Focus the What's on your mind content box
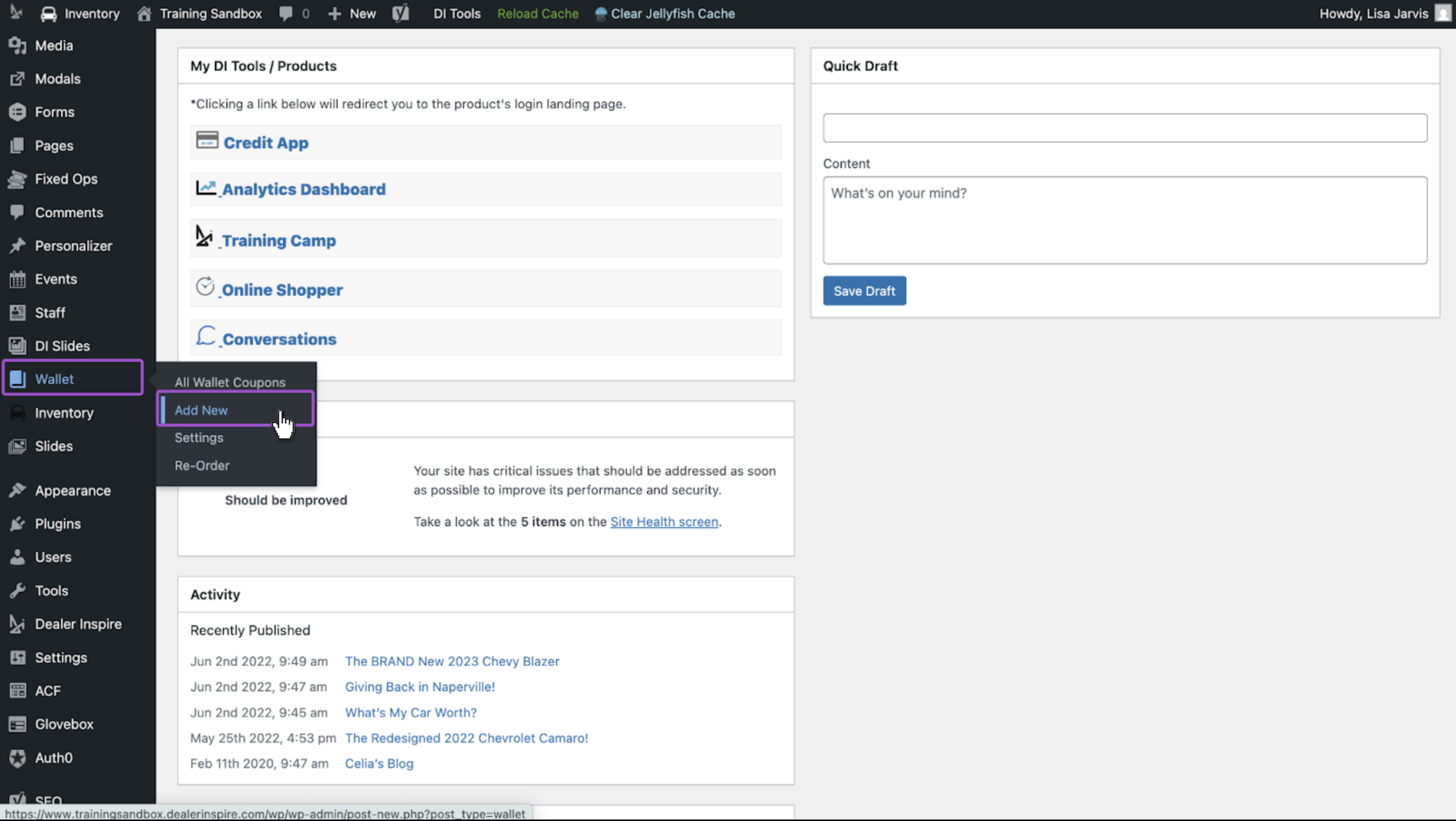Viewport: 1456px width, 821px height. point(1124,220)
